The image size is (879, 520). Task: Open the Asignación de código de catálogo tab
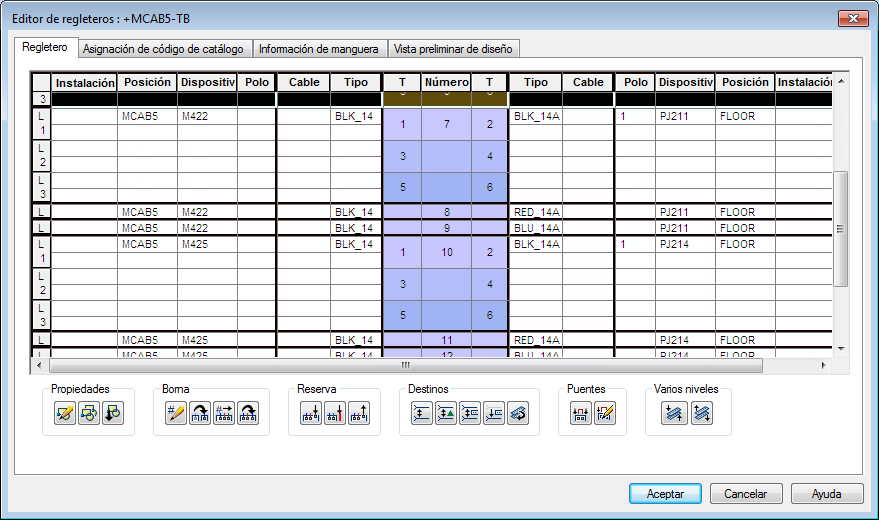click(163, 49)
